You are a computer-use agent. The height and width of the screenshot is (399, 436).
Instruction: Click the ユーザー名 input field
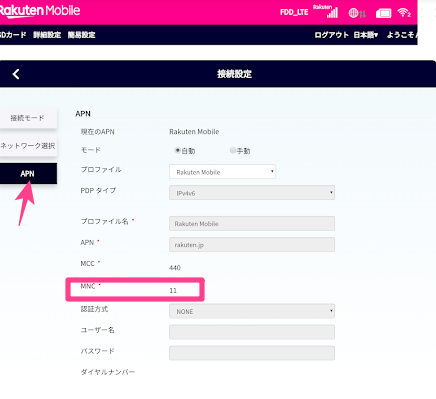pyautogui.click(x=252, y=332)
